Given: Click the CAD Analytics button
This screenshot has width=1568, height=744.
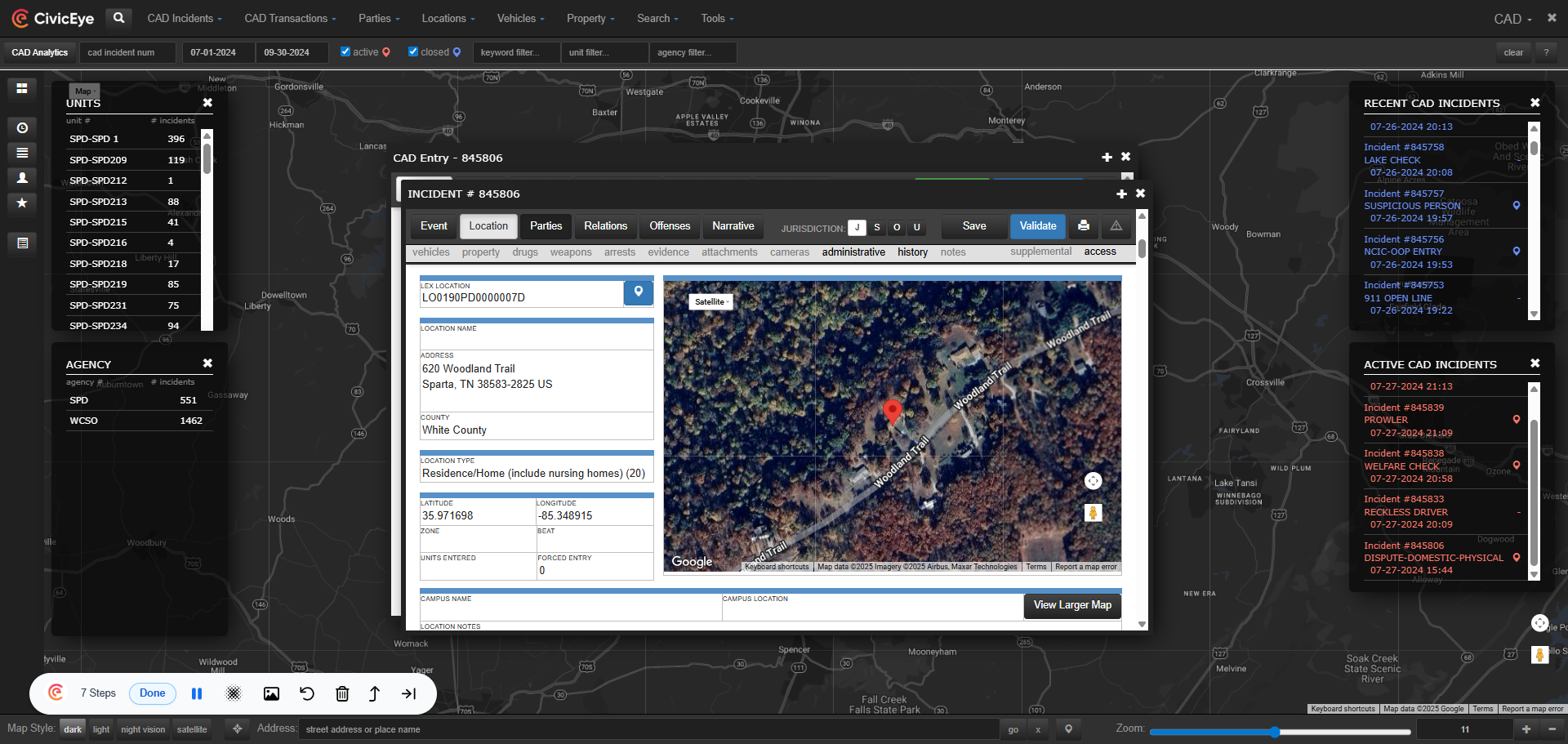Looking at the screenshot, I should click(x=40, y=52).
